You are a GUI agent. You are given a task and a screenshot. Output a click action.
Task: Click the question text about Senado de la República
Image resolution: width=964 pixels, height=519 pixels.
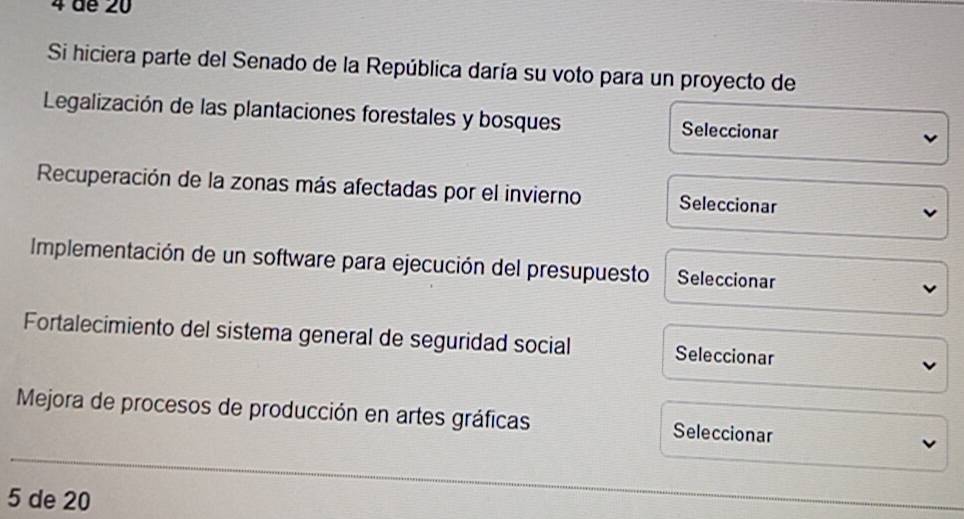pos(421,73)
